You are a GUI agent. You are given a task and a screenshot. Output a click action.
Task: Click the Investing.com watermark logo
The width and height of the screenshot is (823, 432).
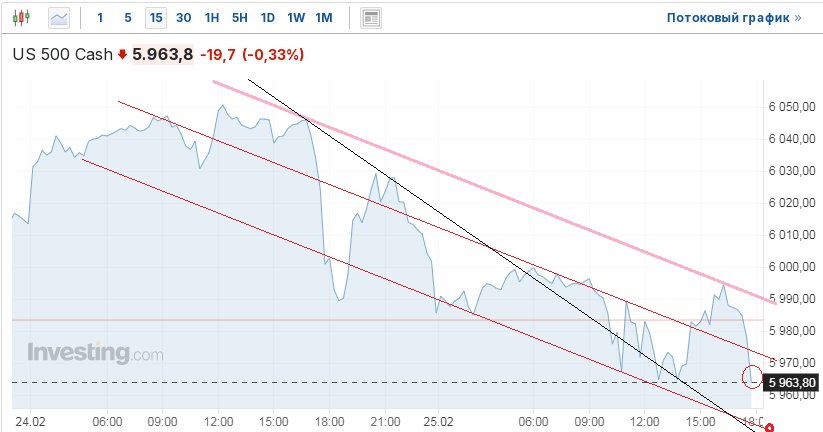(x=95, y=353)
